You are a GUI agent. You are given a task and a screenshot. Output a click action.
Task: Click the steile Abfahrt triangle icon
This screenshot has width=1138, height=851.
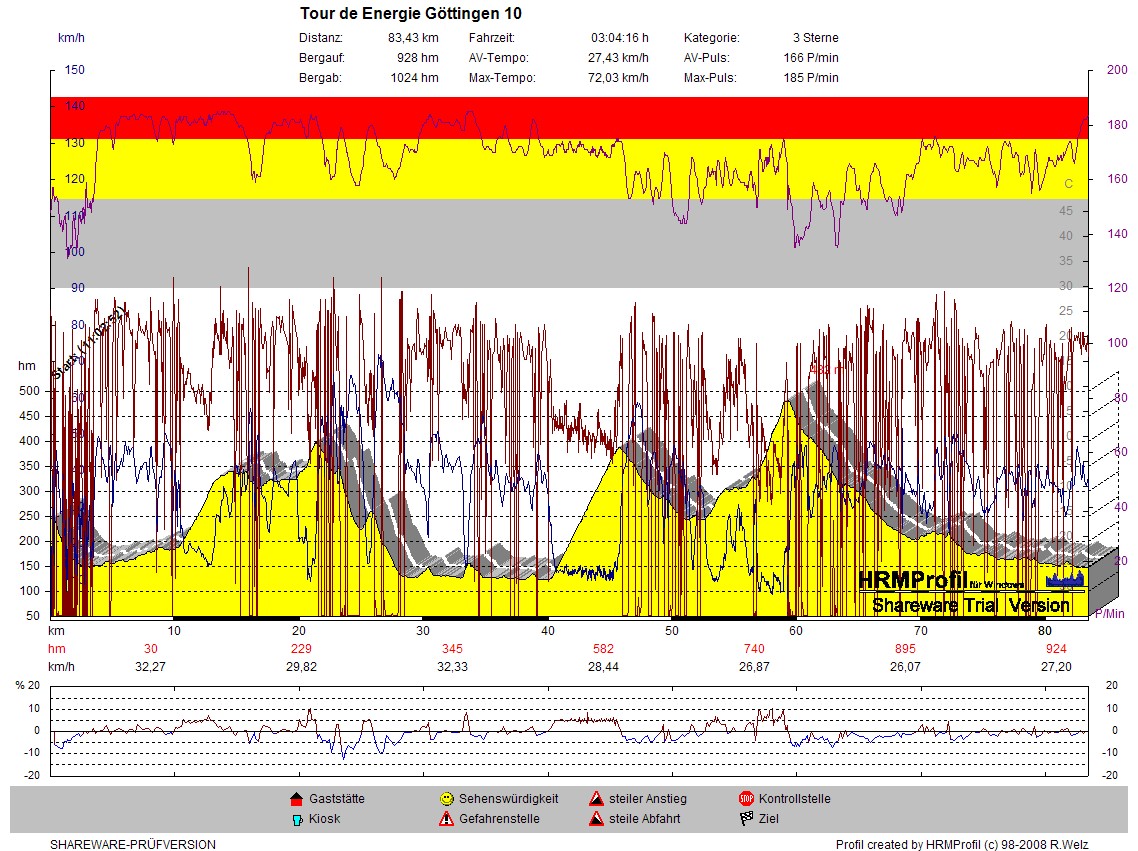[x=596, y=819]
